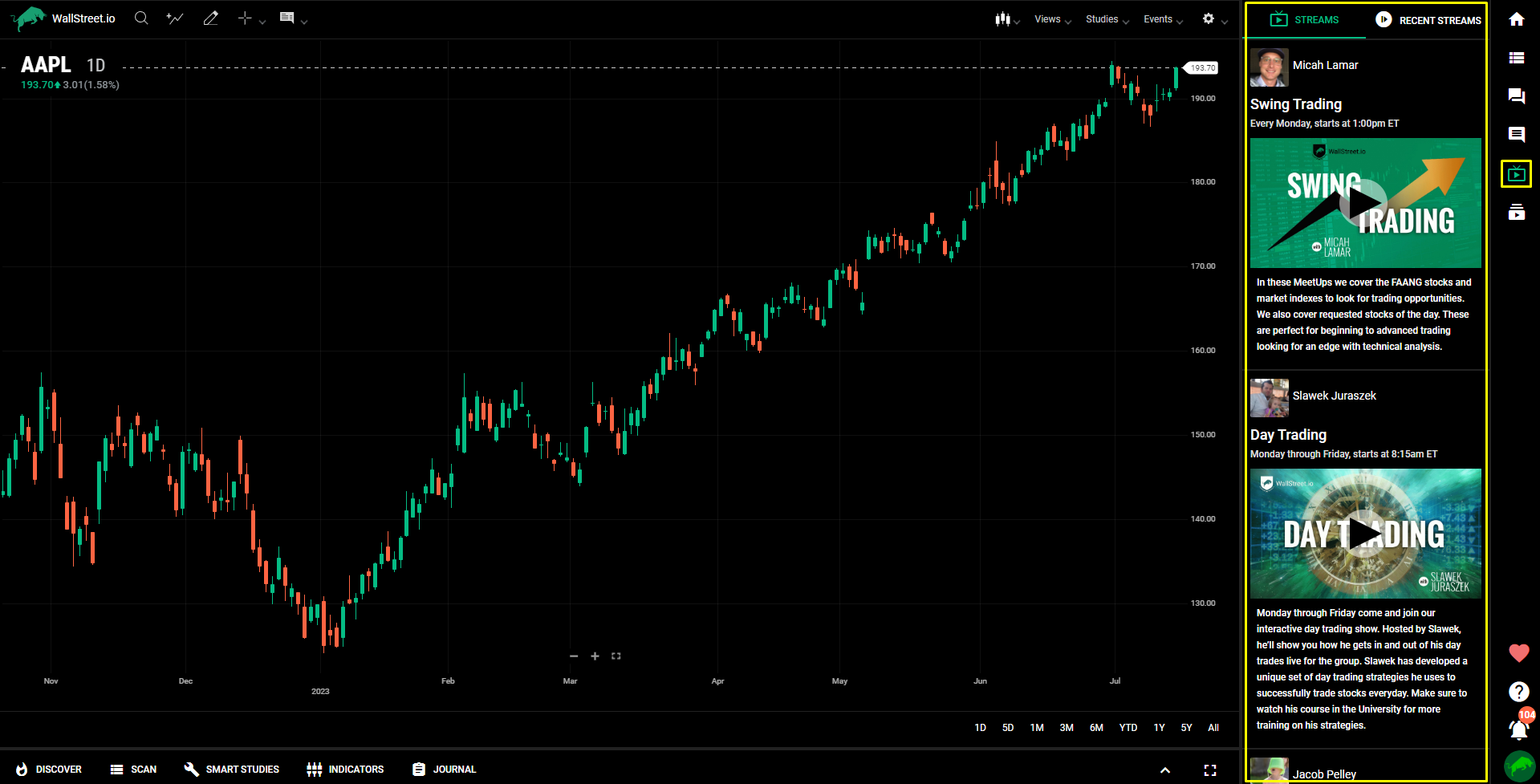The width and height of the screenshot is (1540, 784).
Task: Open Micah Lamar's profile picture
Action: [1269, 67]
